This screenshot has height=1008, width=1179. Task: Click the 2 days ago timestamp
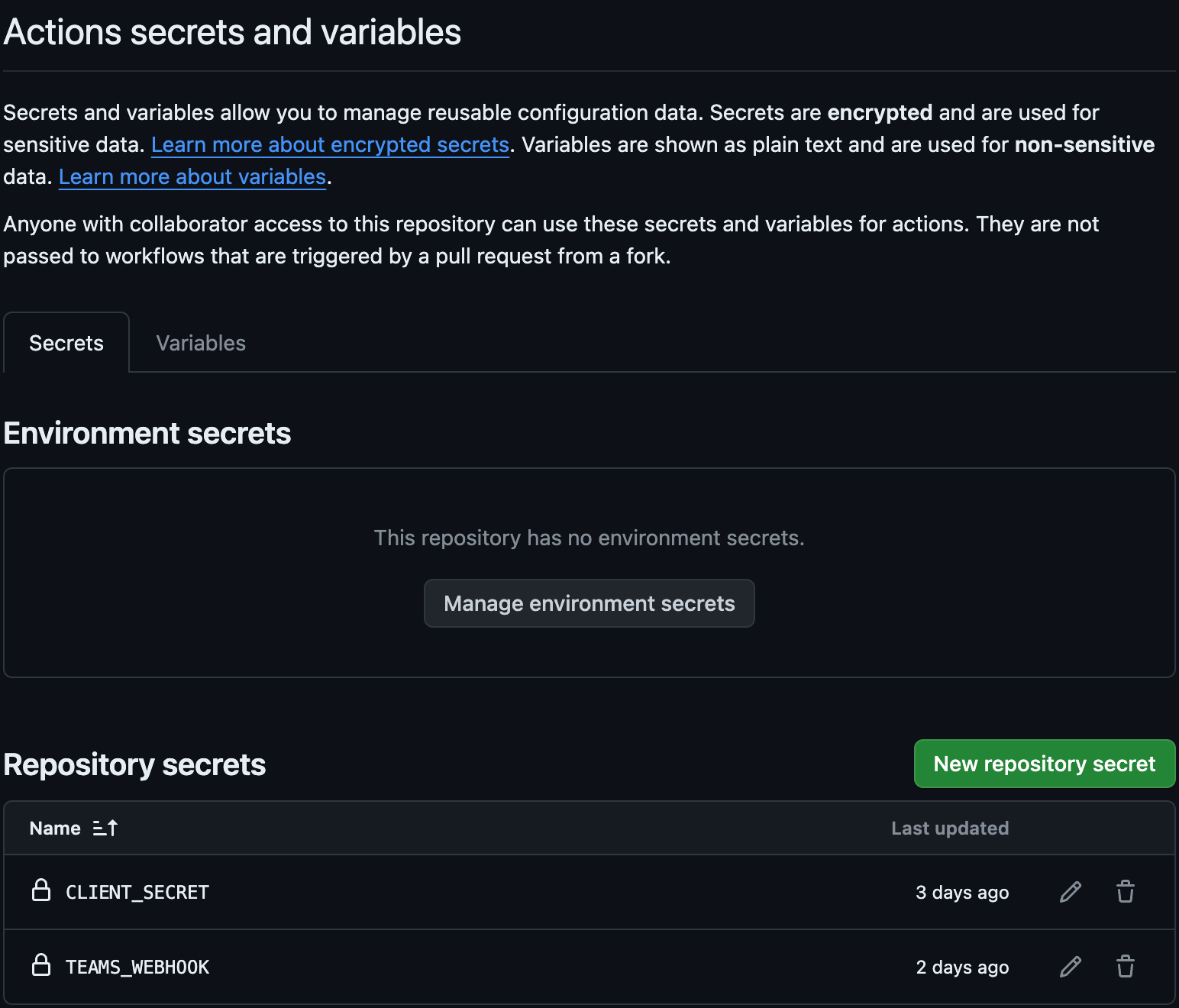coord(962,967)
